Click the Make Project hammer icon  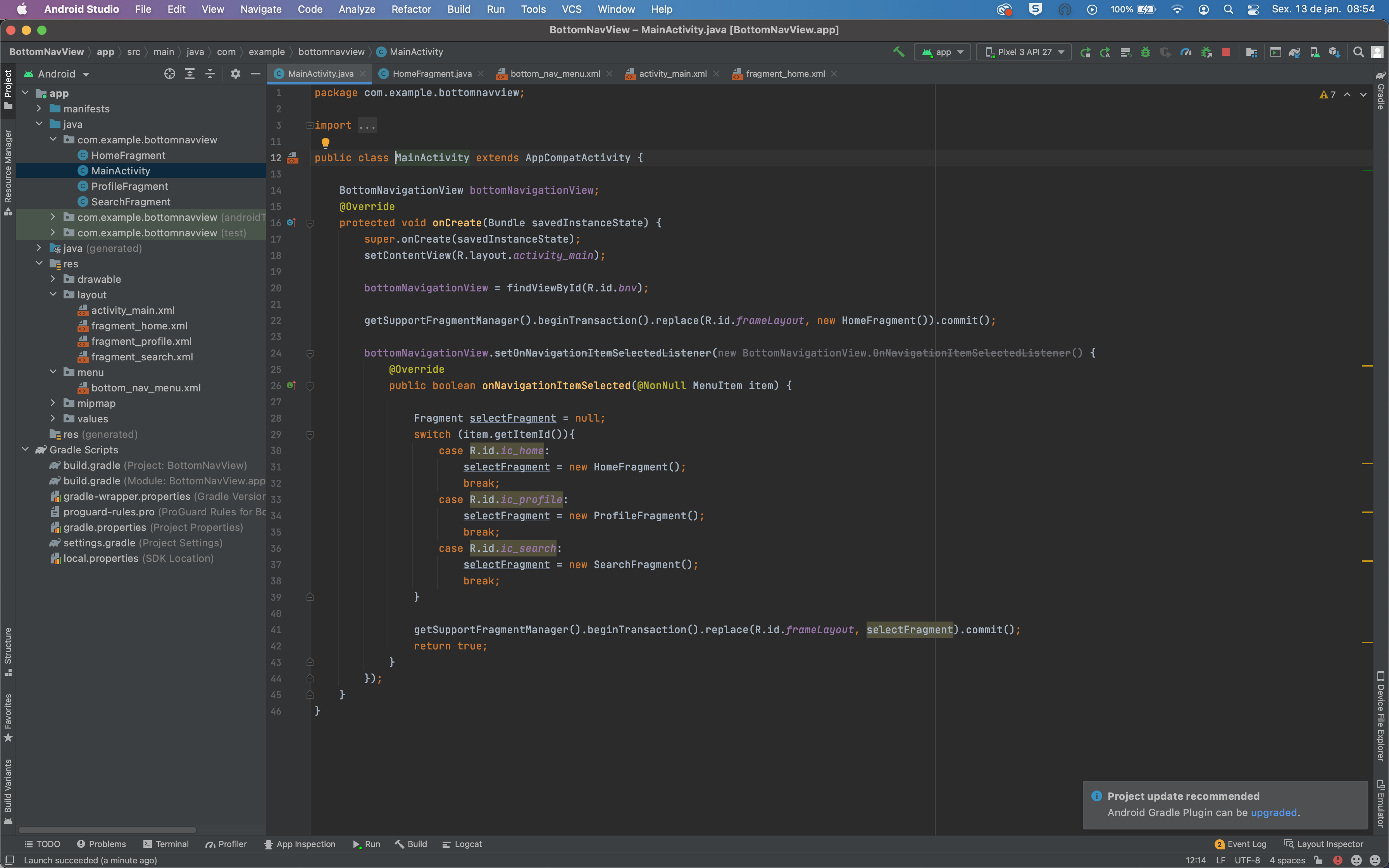(898, 52)
